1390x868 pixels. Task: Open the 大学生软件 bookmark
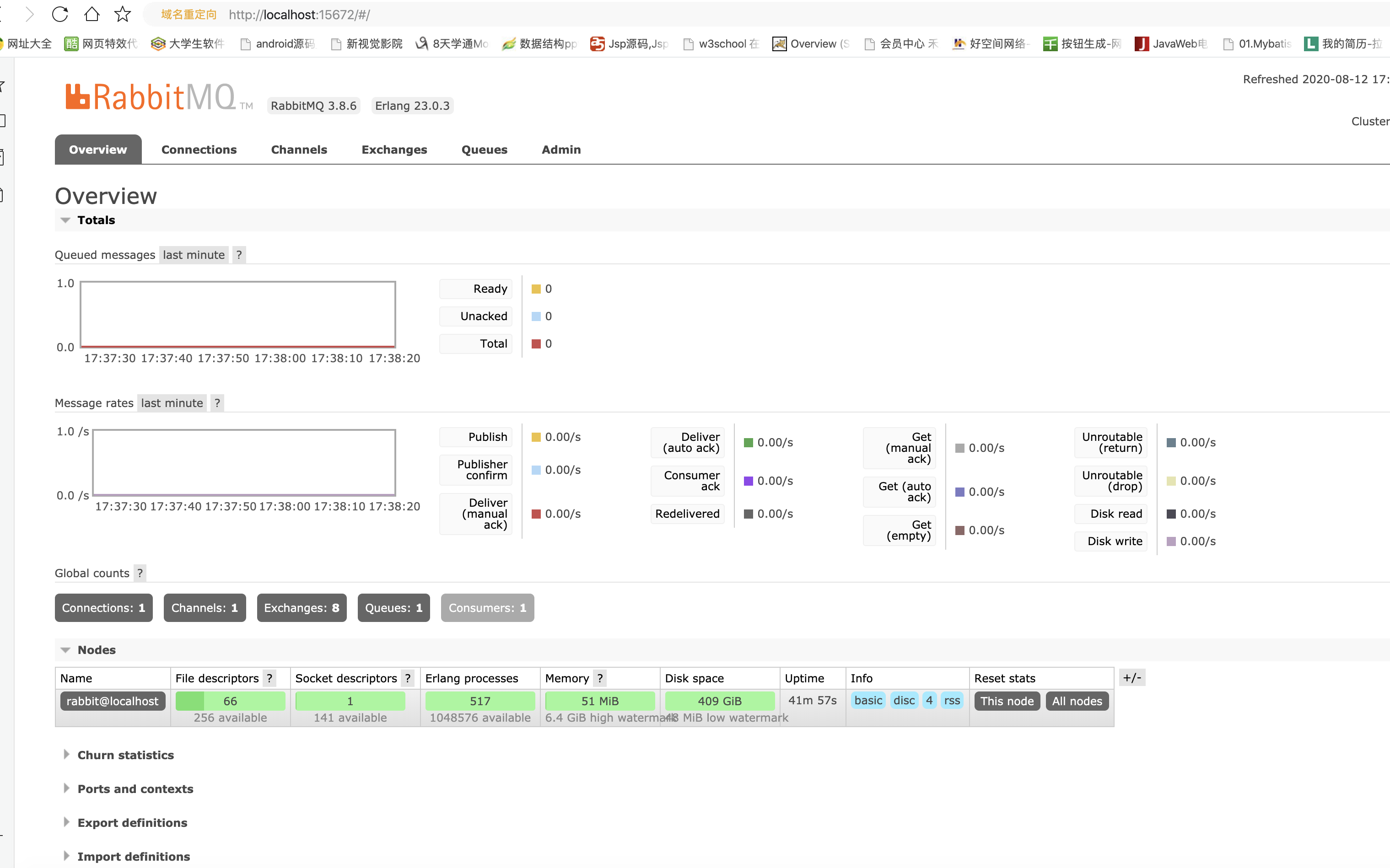pos(187,43)
